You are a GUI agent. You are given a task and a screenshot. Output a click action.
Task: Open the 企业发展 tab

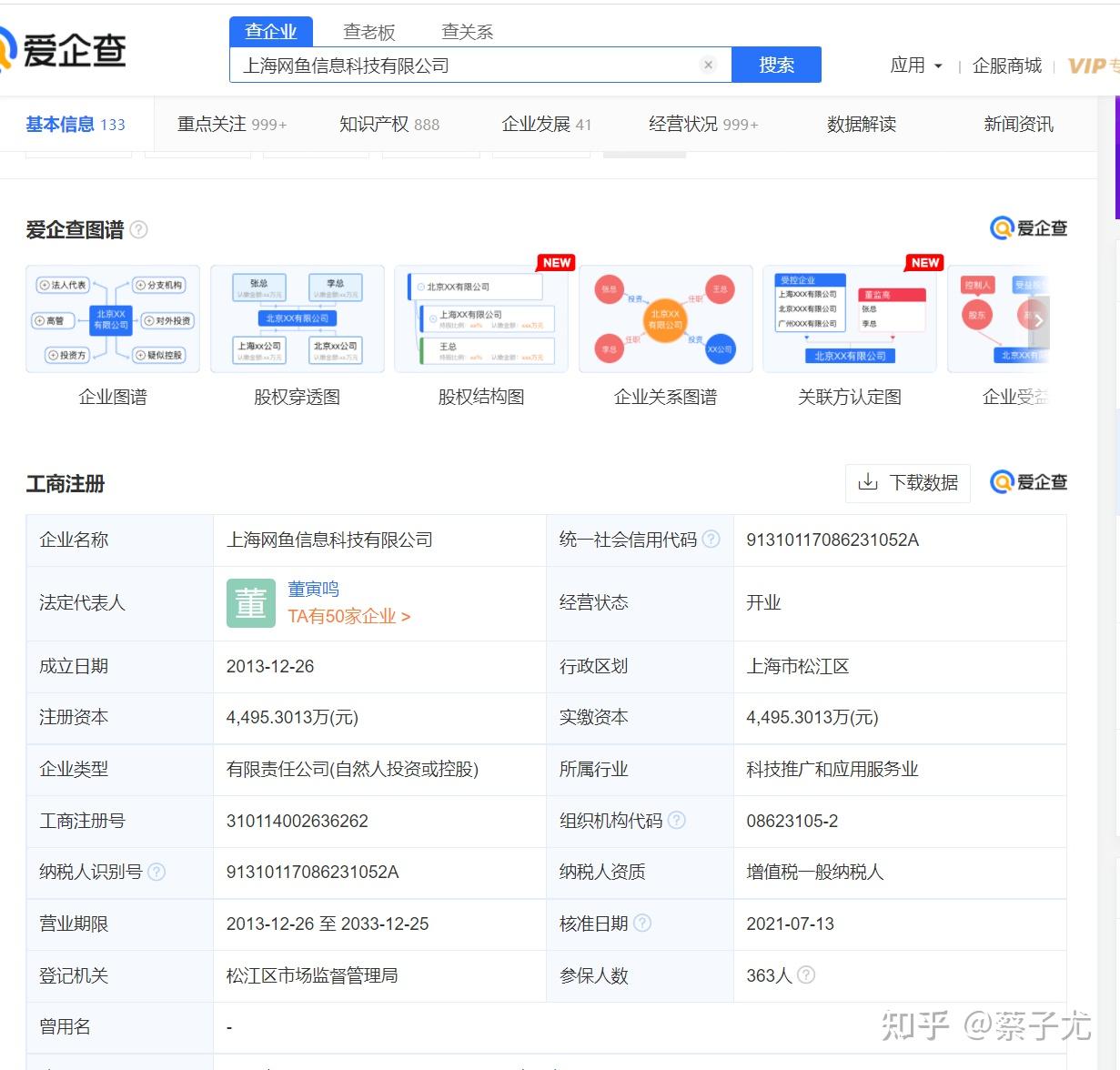point(547,125)
